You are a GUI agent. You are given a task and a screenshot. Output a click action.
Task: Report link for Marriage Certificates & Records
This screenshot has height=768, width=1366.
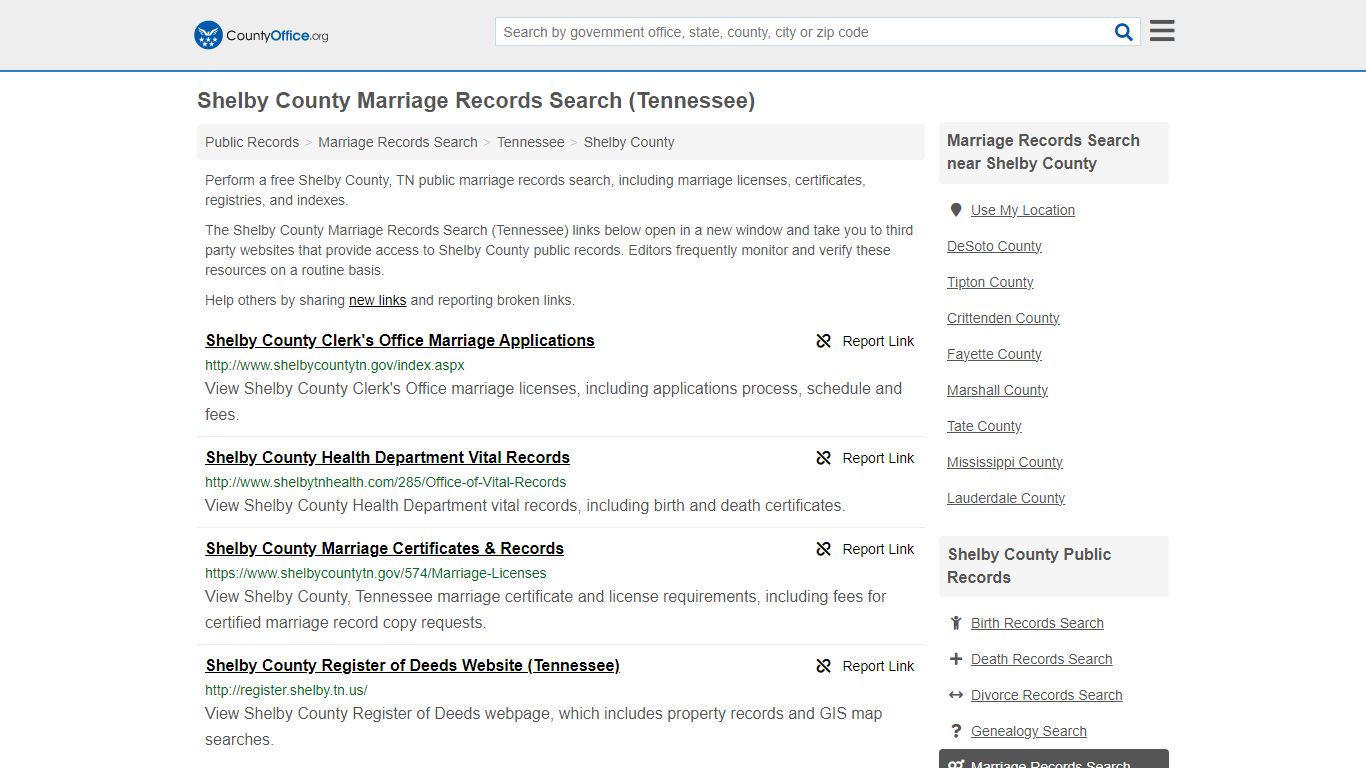point(865,549)
